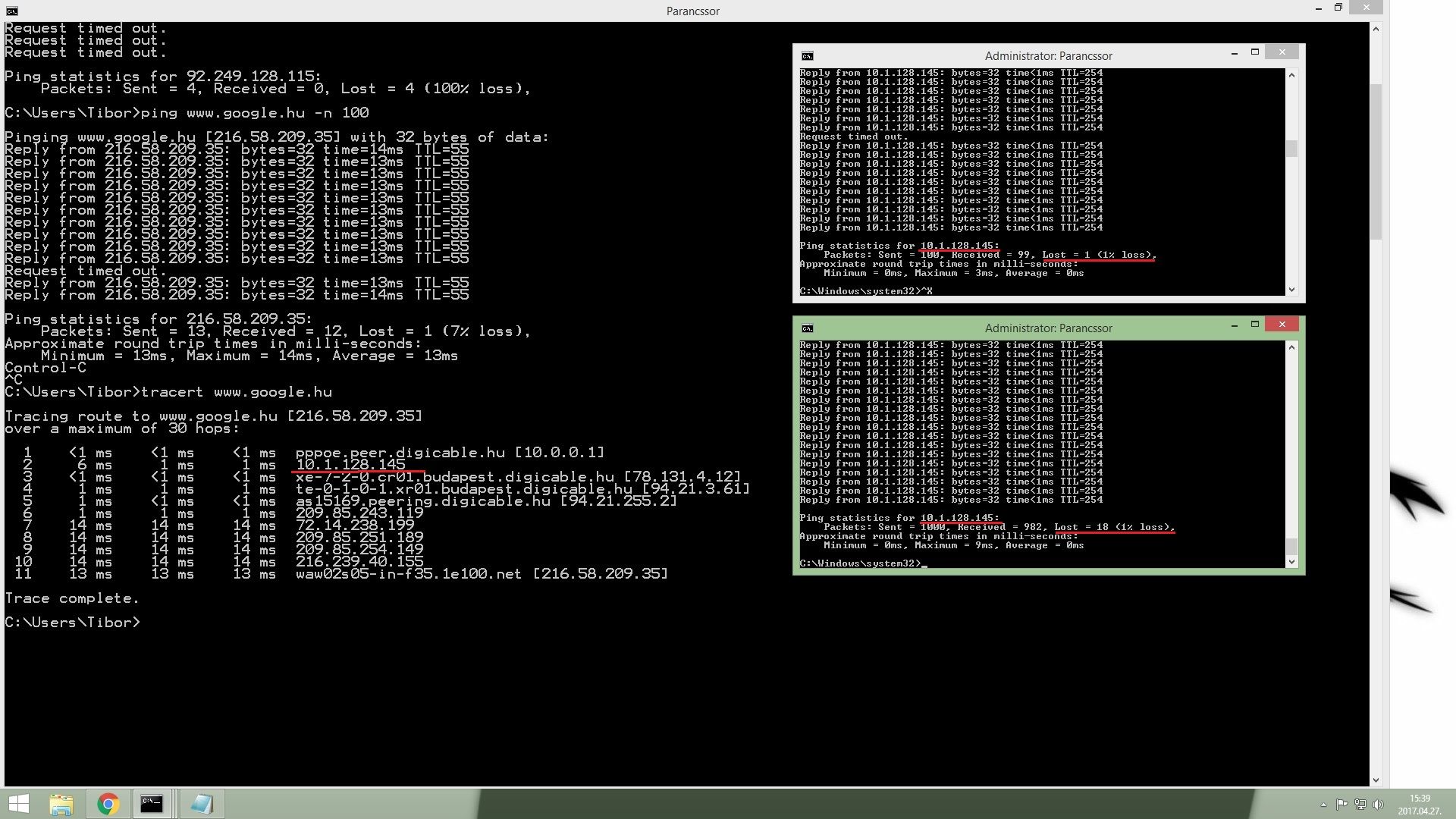
Task: Launch Google Chrome from the taskbar
Action: pyautogui.click(x=108, y=804)
